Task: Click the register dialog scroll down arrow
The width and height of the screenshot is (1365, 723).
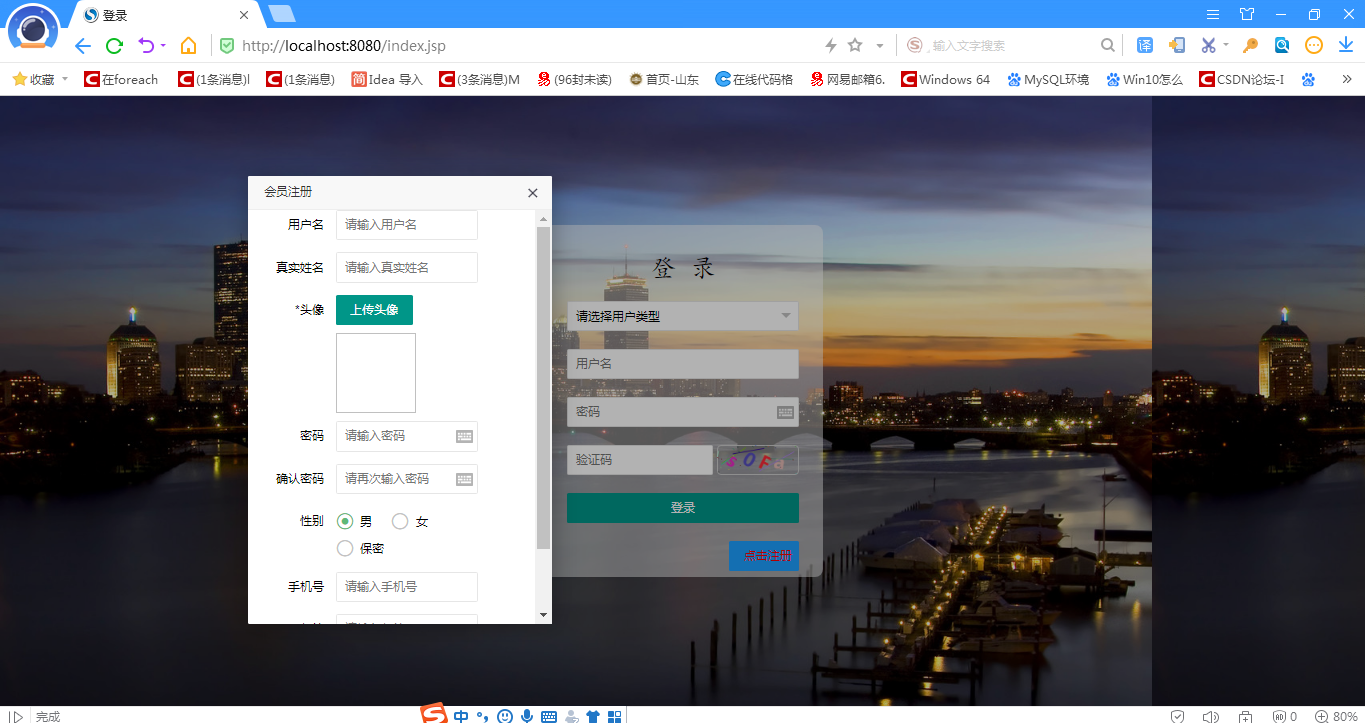Action: click(x=544, y=615)
